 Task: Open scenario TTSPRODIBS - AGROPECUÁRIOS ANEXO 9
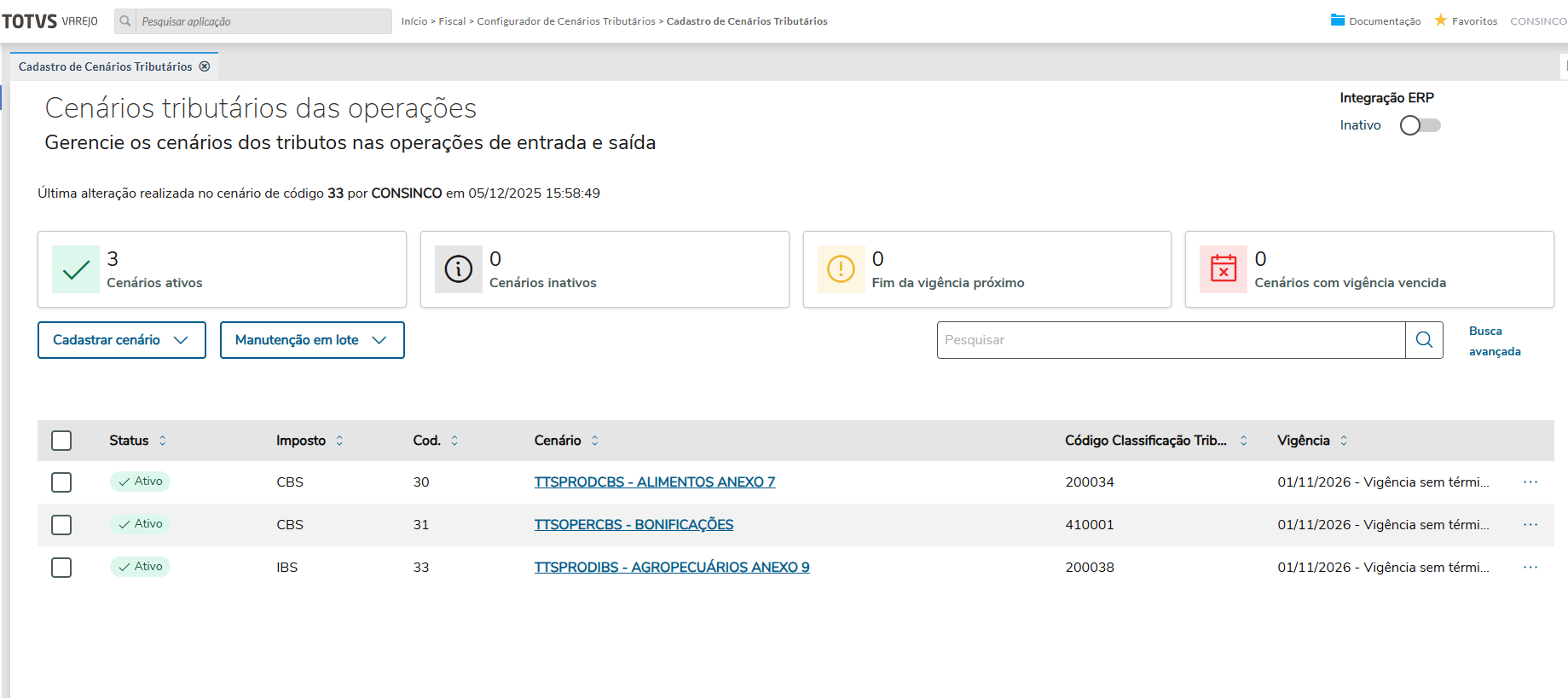(x=672, y=568)
